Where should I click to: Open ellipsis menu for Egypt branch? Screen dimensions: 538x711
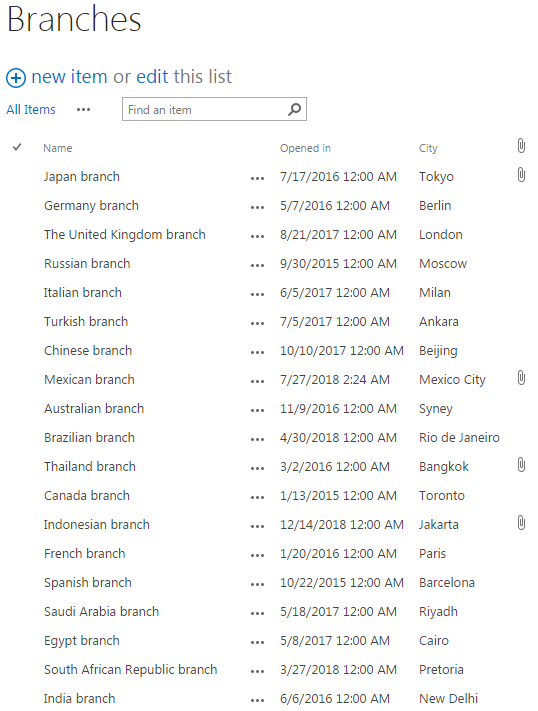point(257,643)
